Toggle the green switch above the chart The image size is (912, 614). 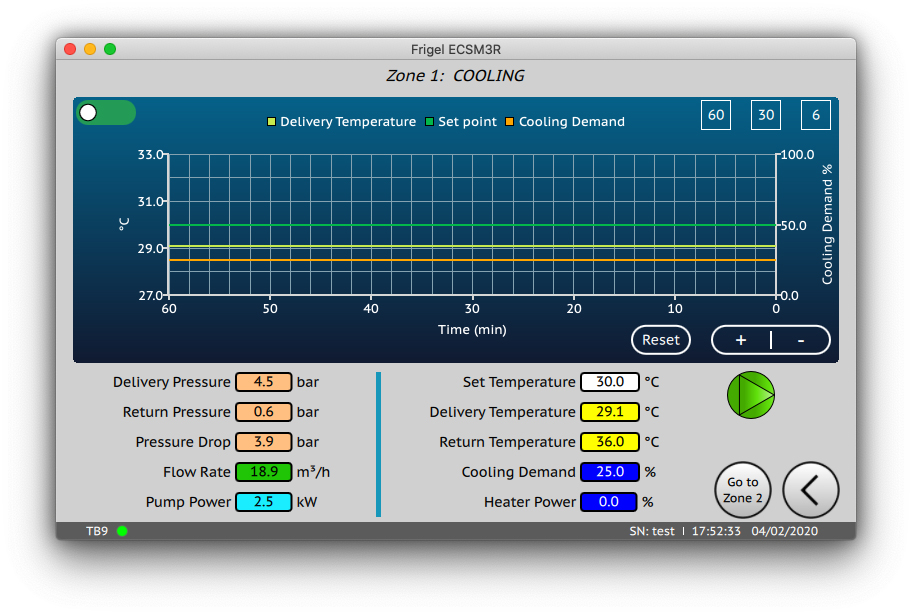[106, 113]
